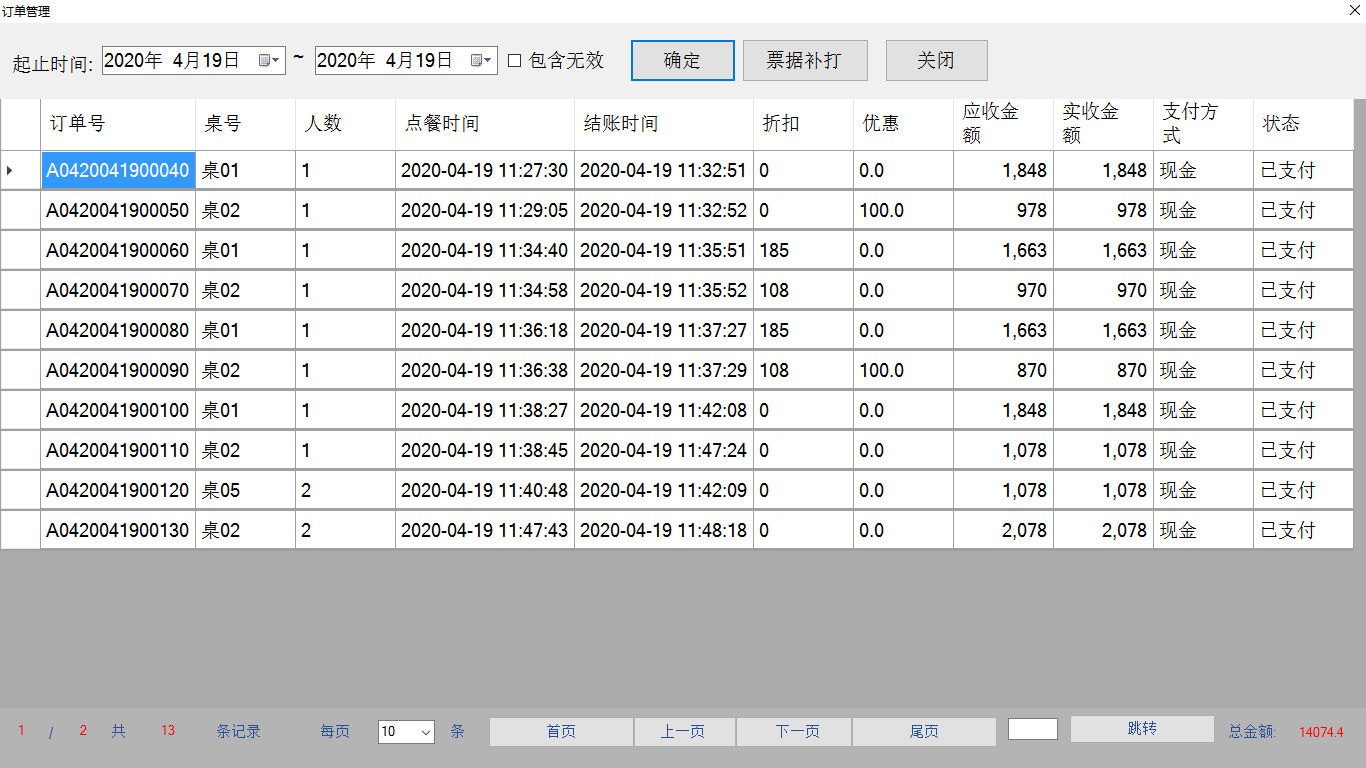
Task: Select order A0420041900040
Action: click(x=118, y=171)
